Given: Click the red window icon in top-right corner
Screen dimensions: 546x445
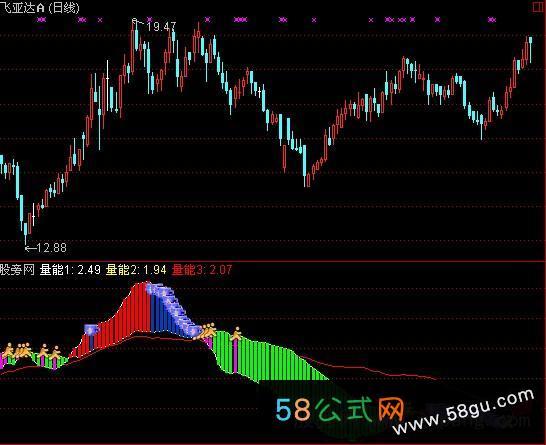Looking at the screenshot, I should click(x=539, y=7).
